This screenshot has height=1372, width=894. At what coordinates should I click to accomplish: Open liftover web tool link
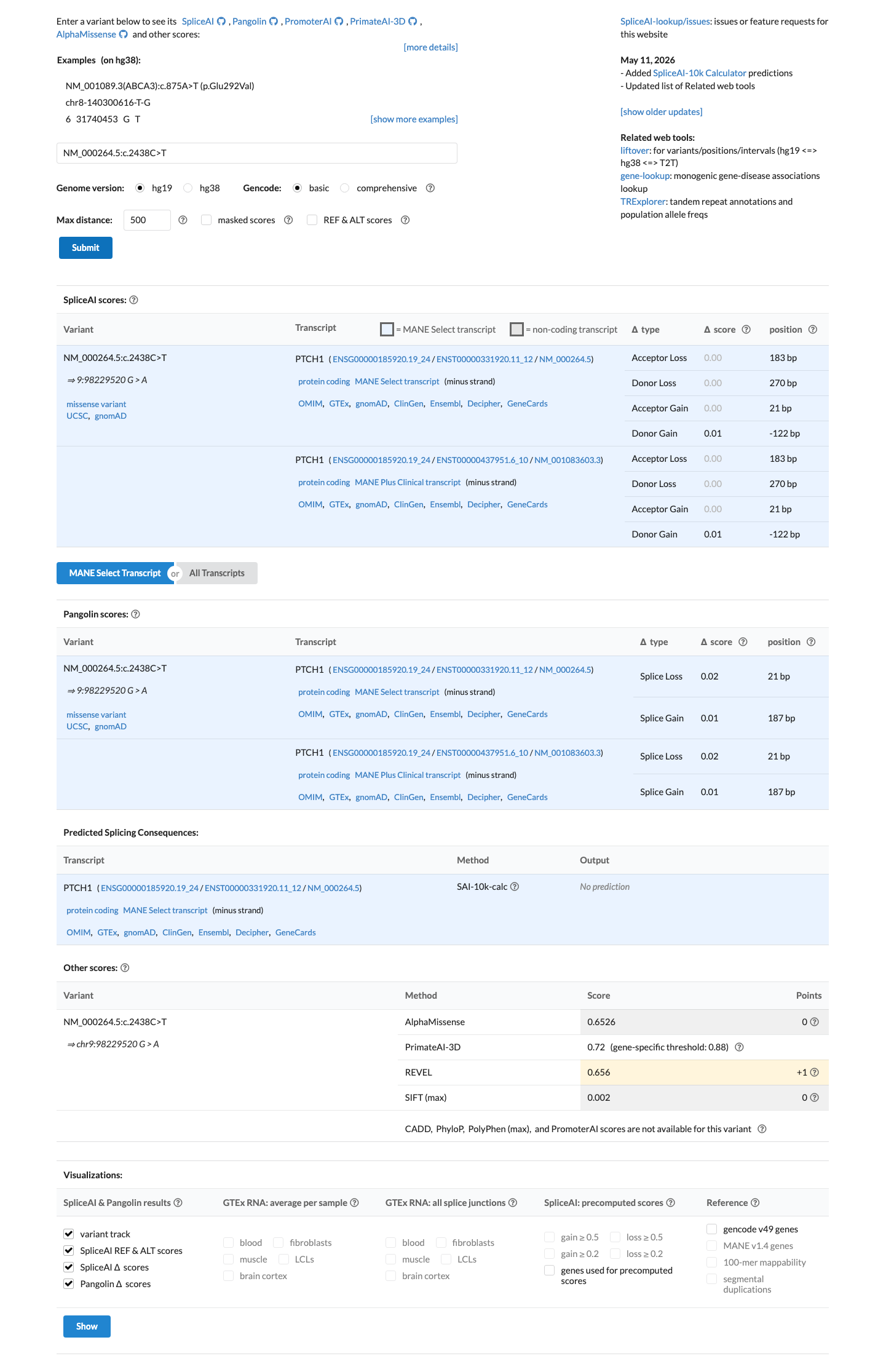click(635, 151)
